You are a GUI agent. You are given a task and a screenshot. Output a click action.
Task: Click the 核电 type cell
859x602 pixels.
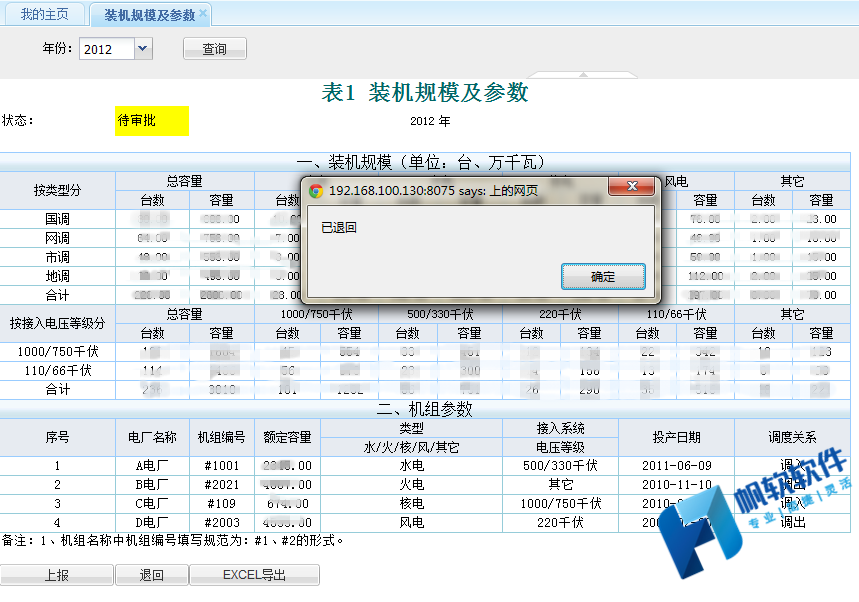pyautogui.click(x=411, y=503)
